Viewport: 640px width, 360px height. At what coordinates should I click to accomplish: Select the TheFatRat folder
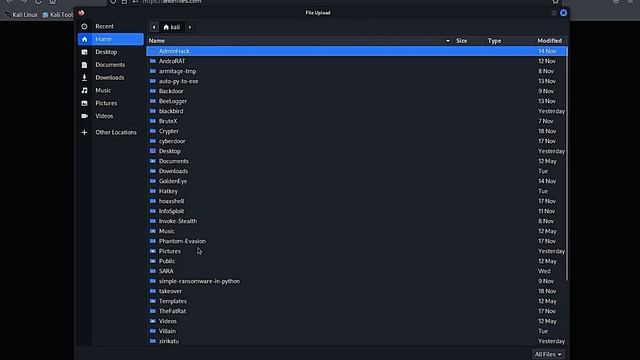(357, 311)
